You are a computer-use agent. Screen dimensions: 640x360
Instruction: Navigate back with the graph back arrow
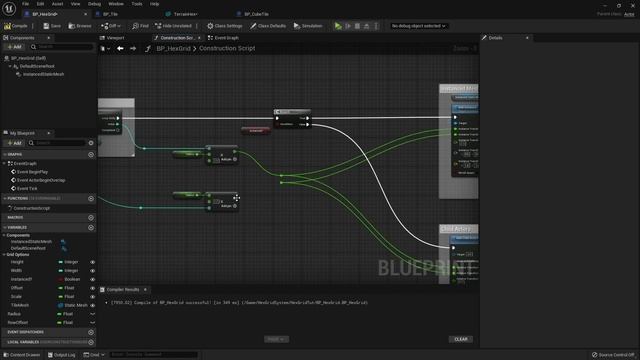click(120, 48)
